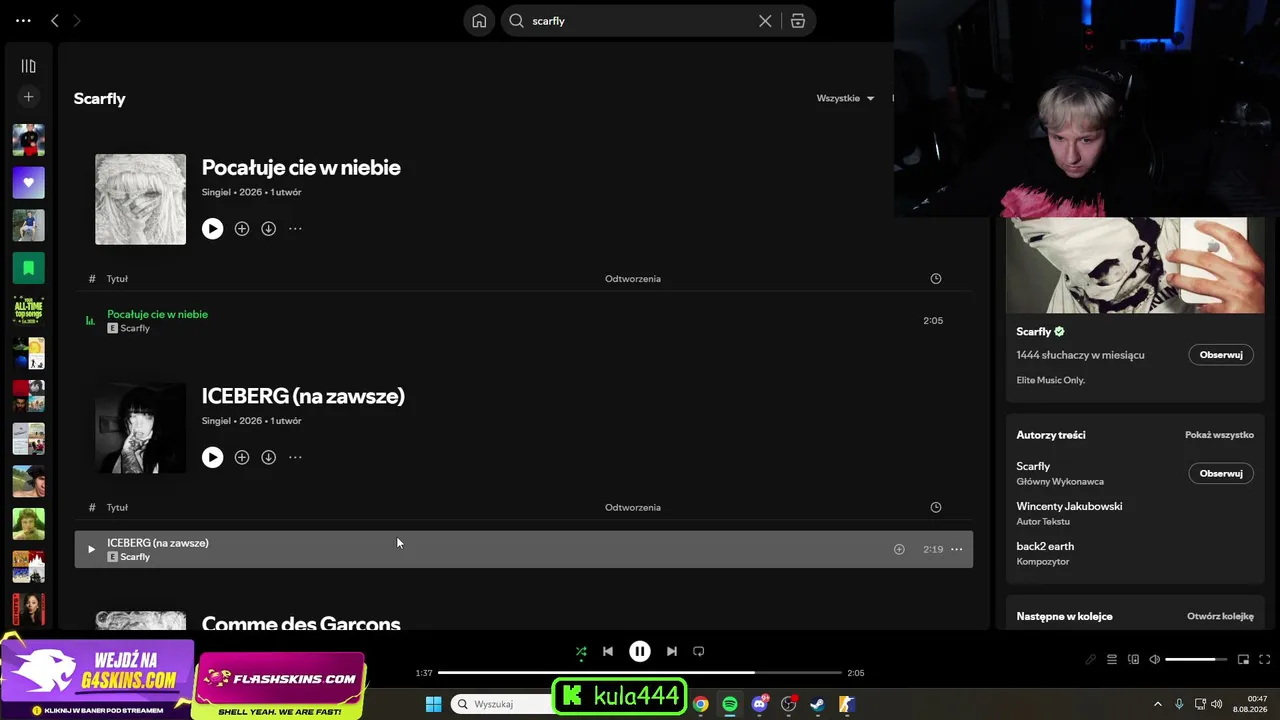
Task: Go back to the previous page
Action: pyautogui.click(x=55, y=20)
